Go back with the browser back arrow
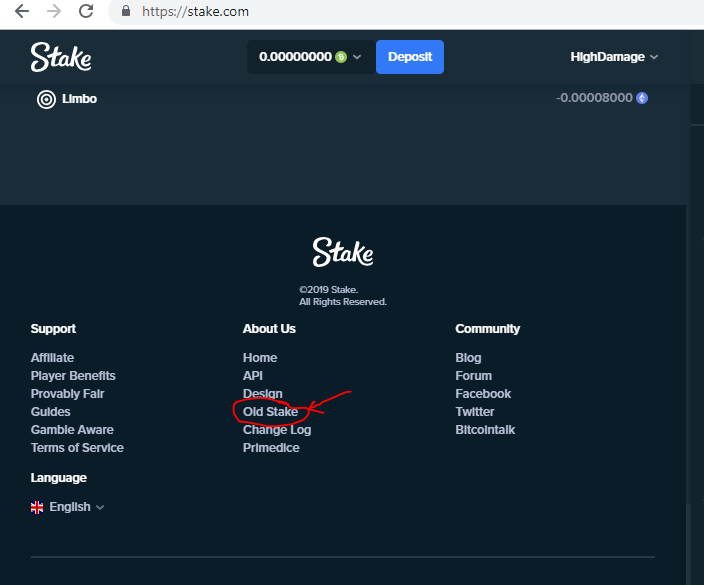Viewport: 704px width, 585px height. tap(22, 11)
